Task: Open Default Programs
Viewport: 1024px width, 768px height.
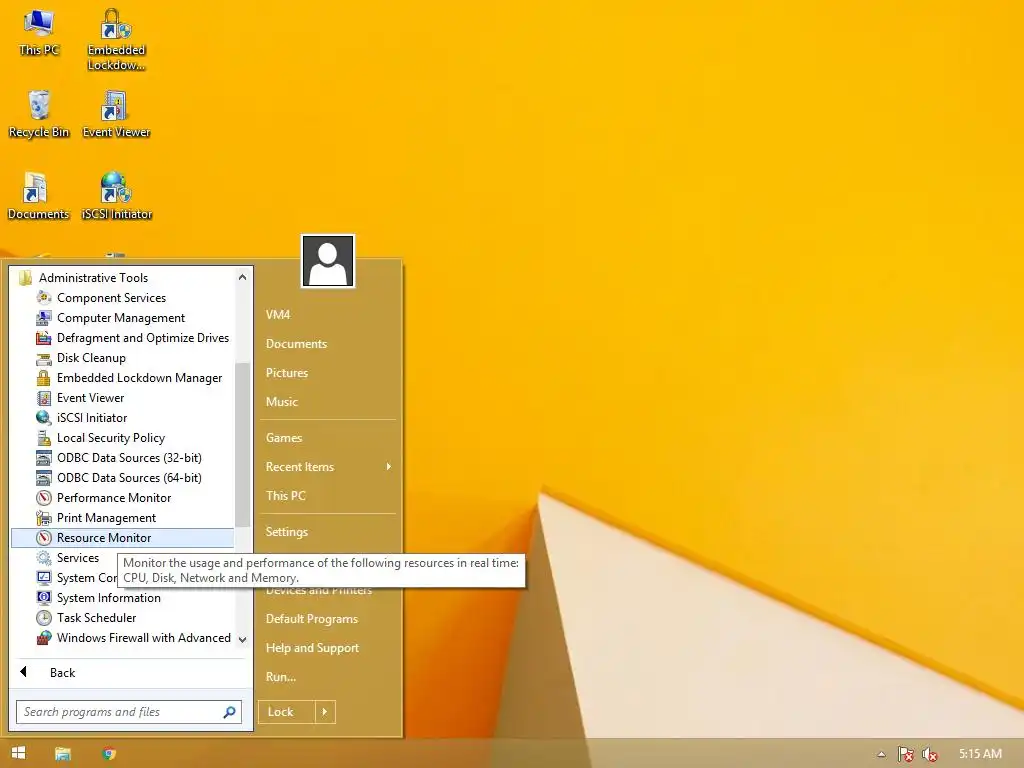Action: tap(312, 618)
